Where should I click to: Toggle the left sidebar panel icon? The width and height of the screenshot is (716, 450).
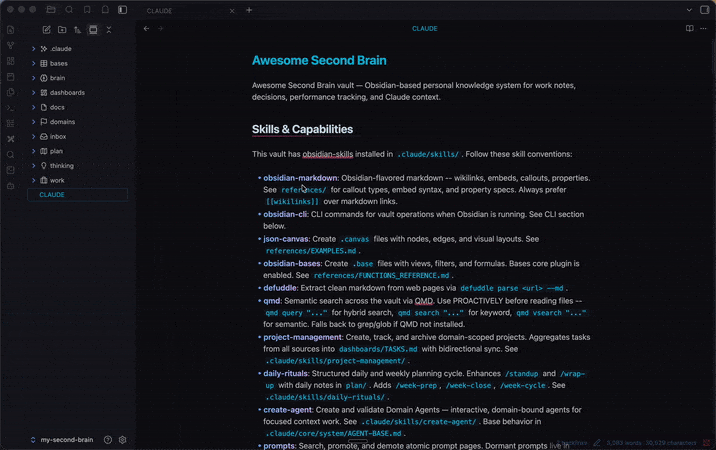tap(122, 10)
